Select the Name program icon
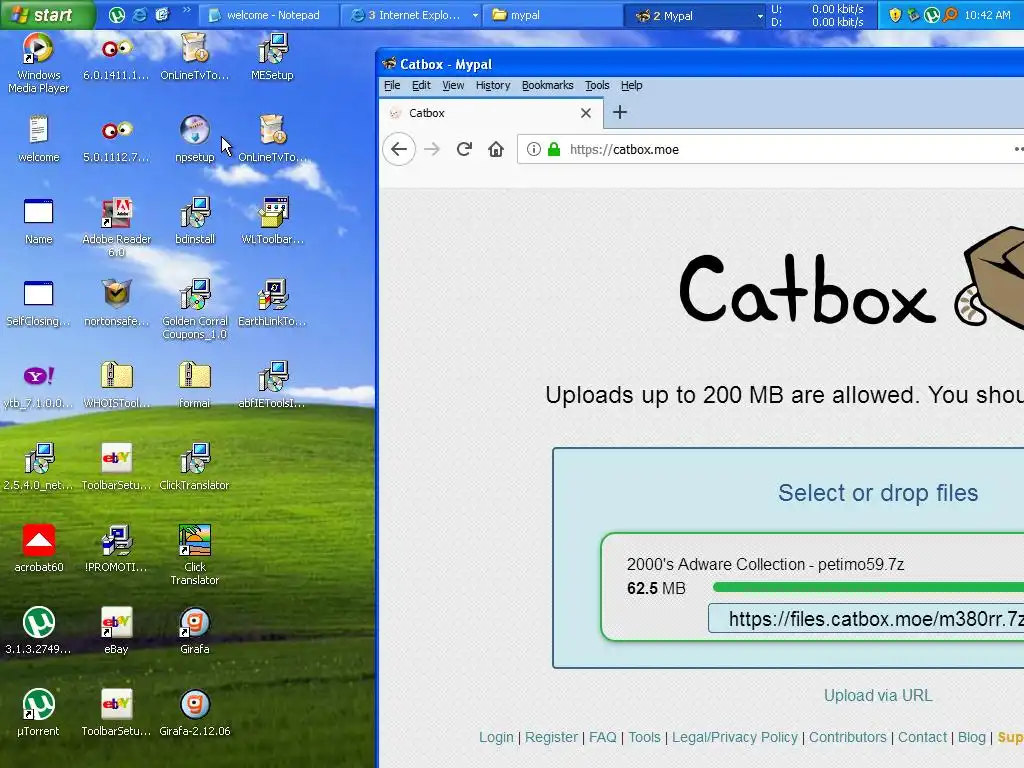Image resolution: width=1024 pixels, height=768 pixels. click(x=38, y=221)
